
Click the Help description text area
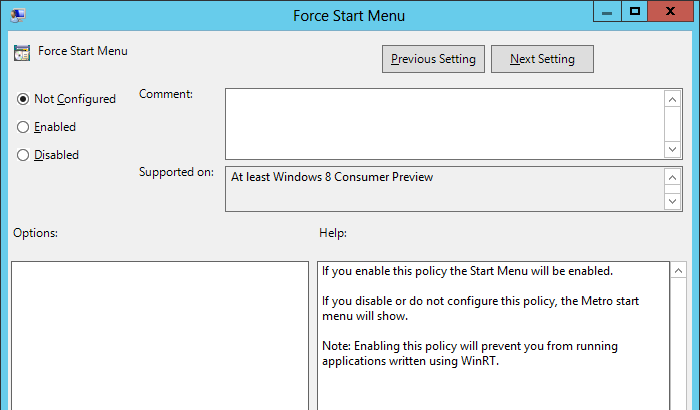tap(490, 330)
